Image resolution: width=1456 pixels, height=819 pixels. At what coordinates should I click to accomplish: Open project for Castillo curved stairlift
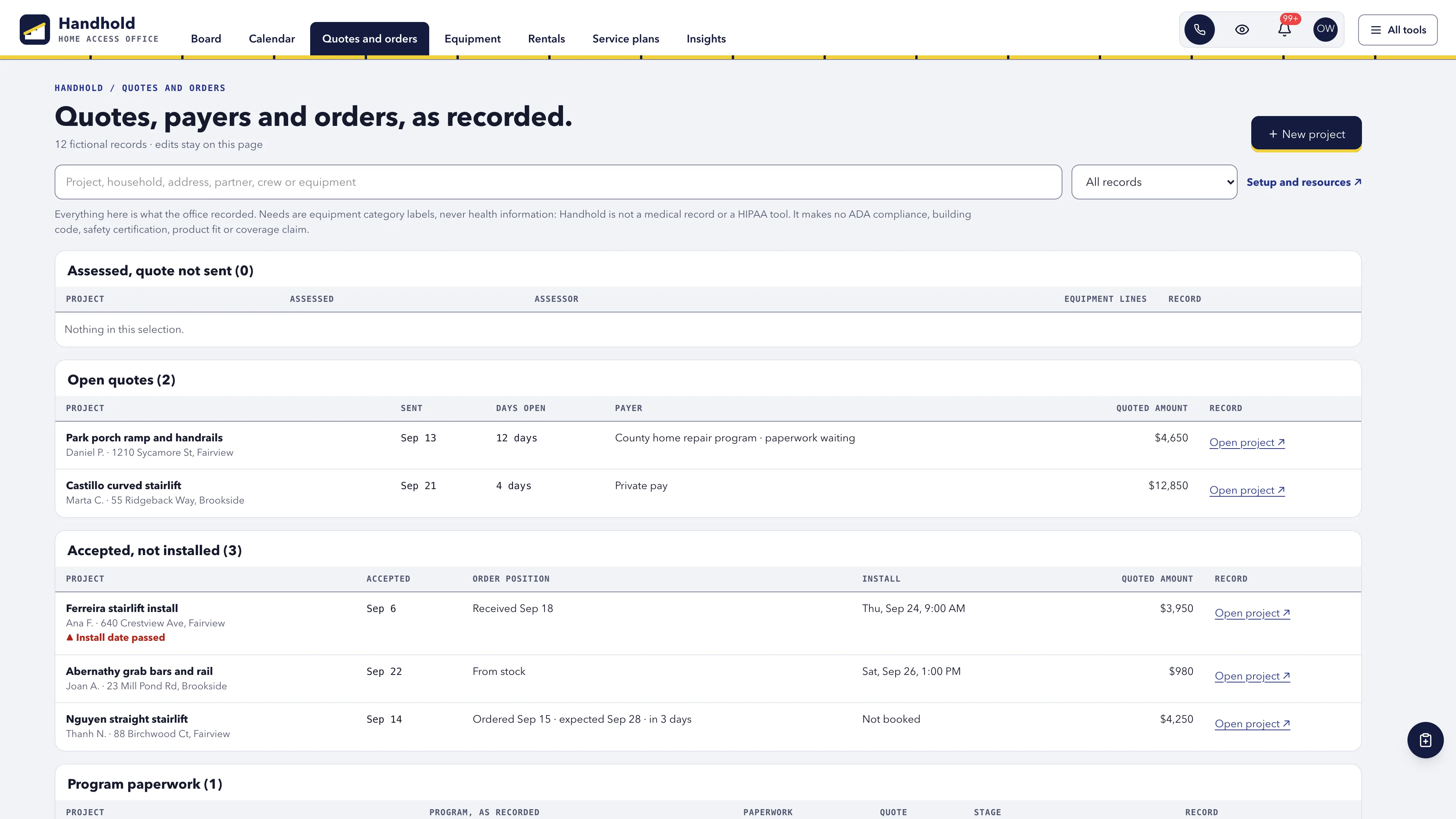point(1247,490)
